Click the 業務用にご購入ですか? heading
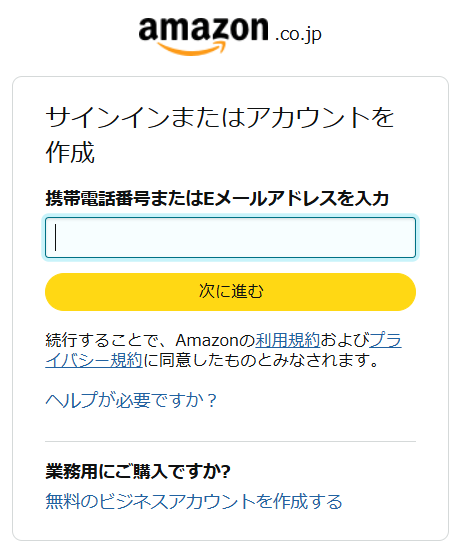The width and height of the screenshot is (453, 542). click(138, 471)
